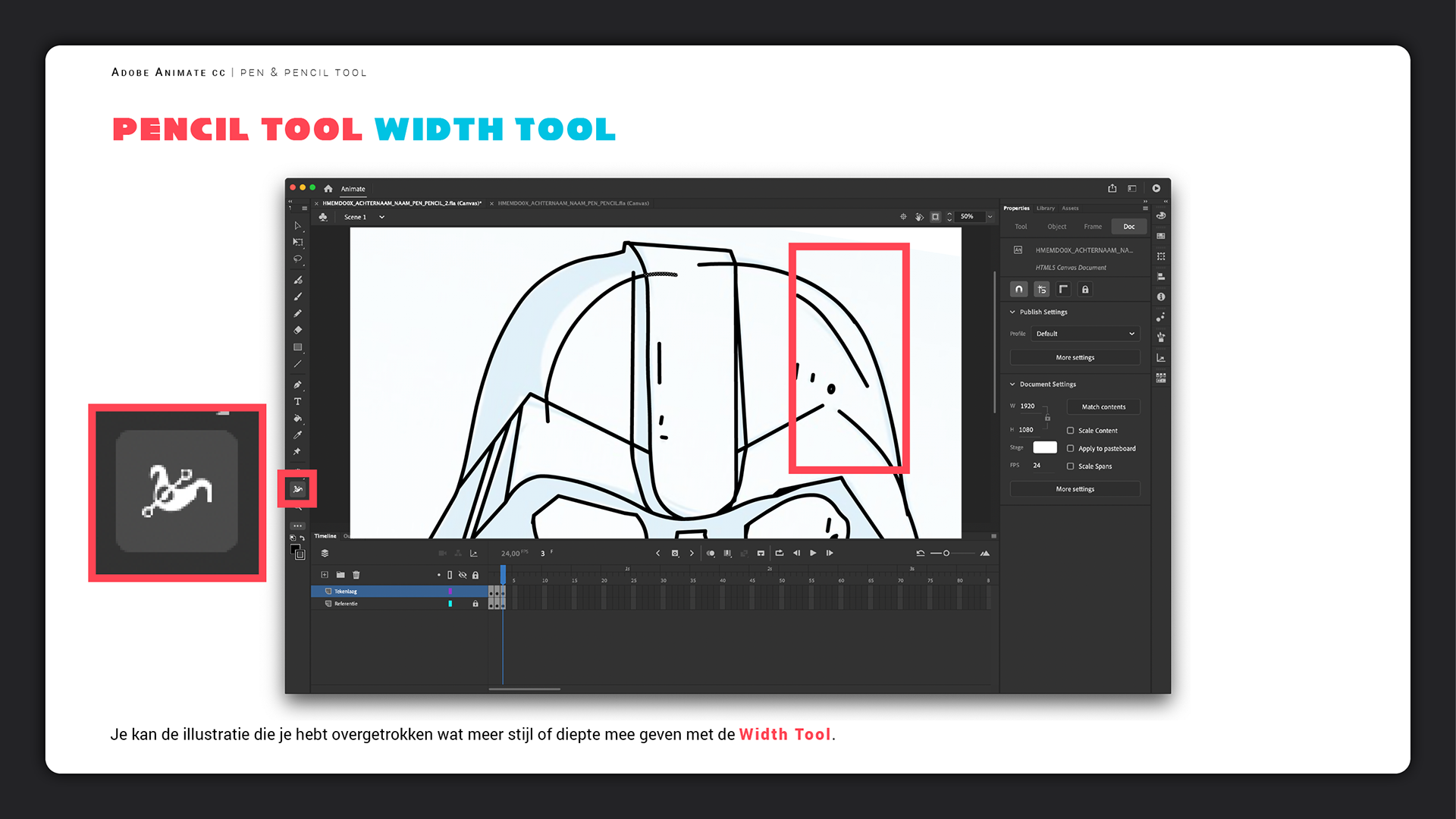
Task: Select the Eraser tool
Action: 297,330
